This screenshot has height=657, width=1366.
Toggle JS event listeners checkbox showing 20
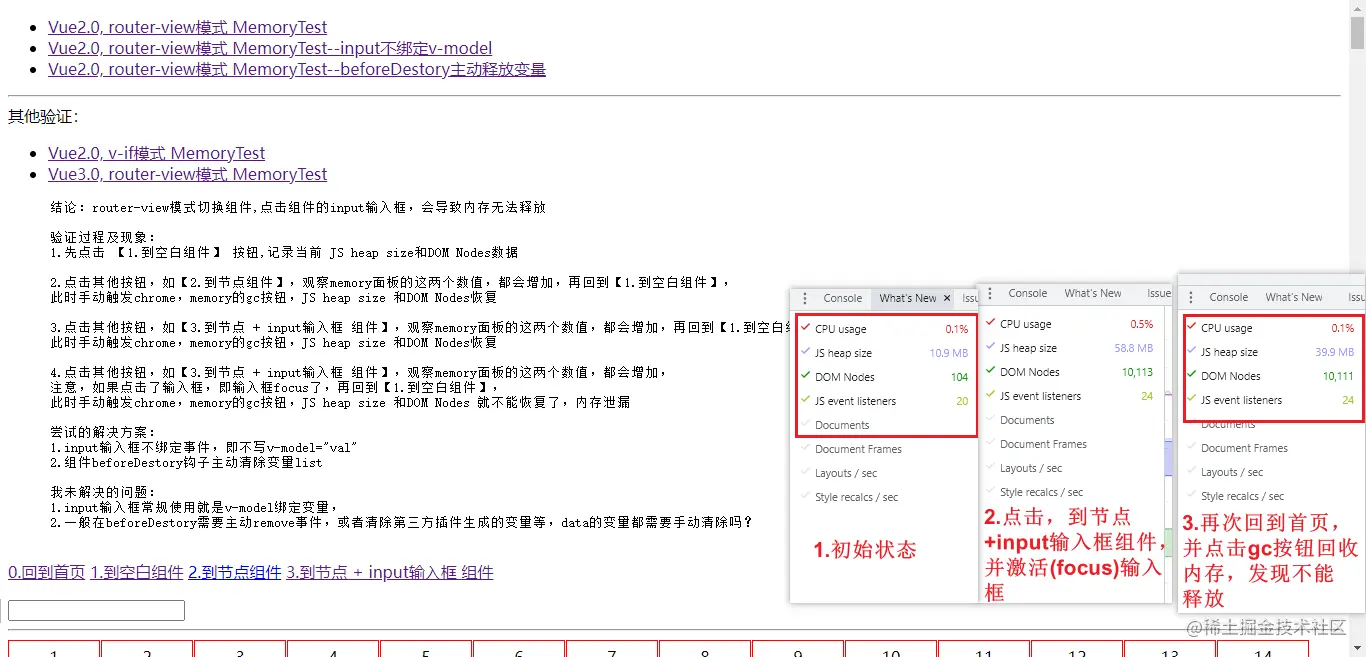805,400
